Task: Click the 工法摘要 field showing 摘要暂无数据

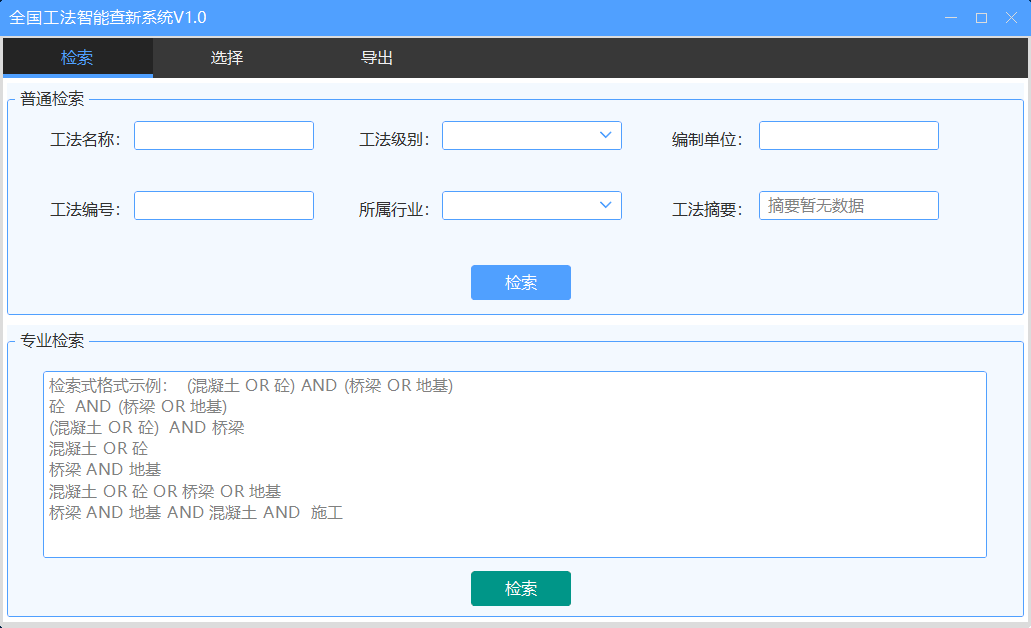Action: pyautogui.click(x=848, y=206)
